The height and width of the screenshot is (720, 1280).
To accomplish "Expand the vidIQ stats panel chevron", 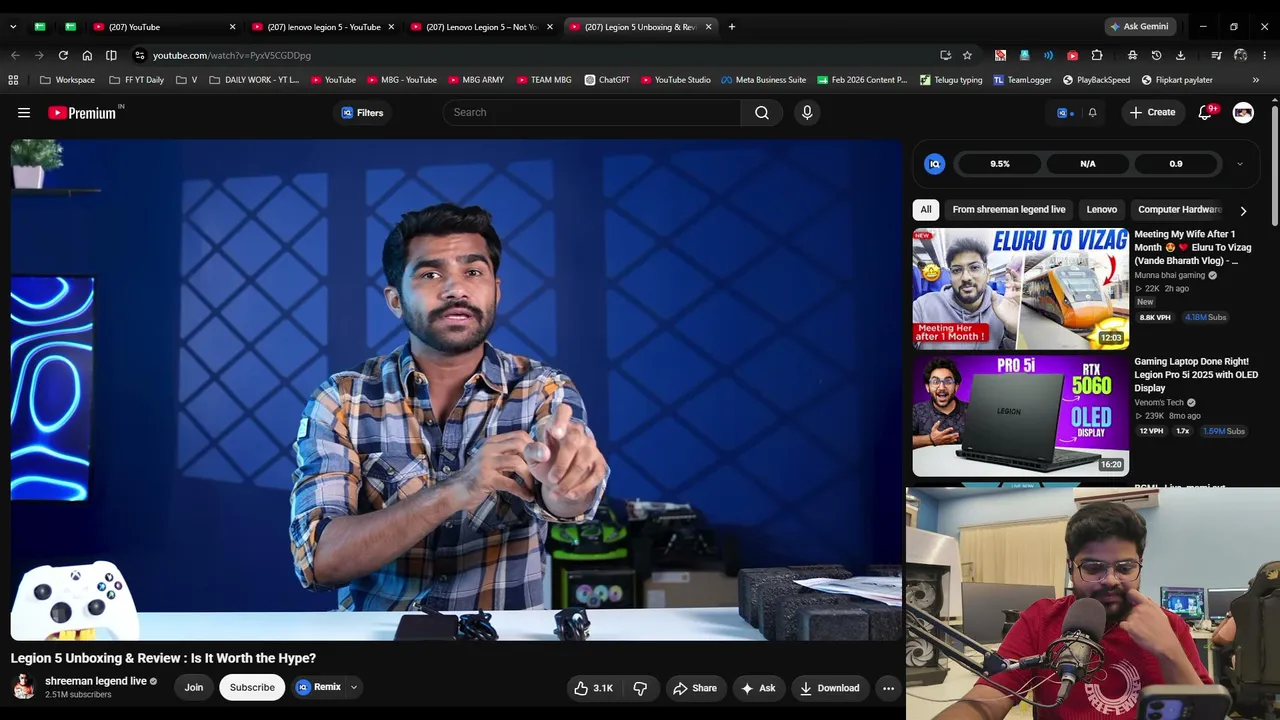I will [x=1240, y=164].
